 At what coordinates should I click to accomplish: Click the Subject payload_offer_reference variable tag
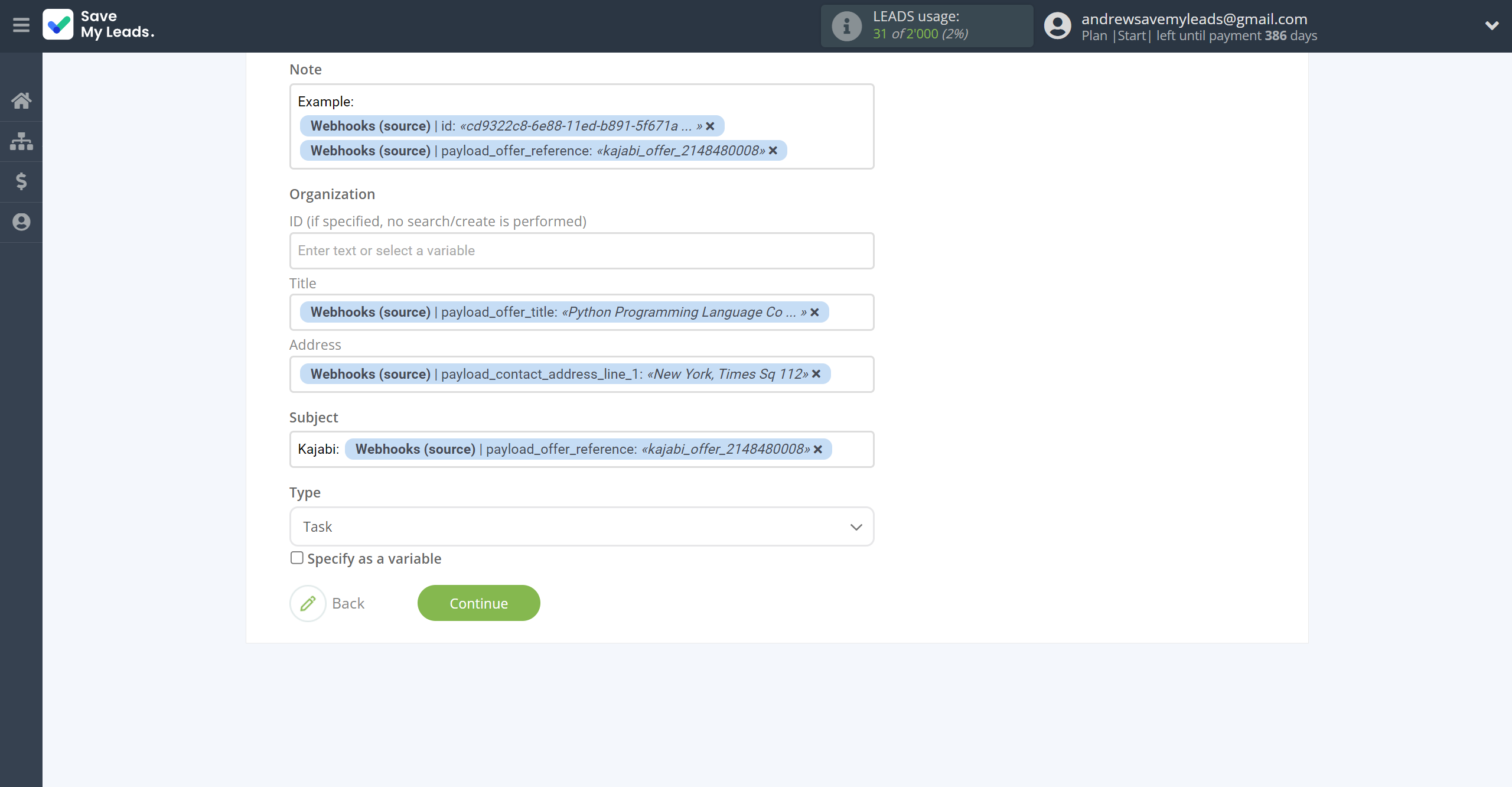coord(588,449)
